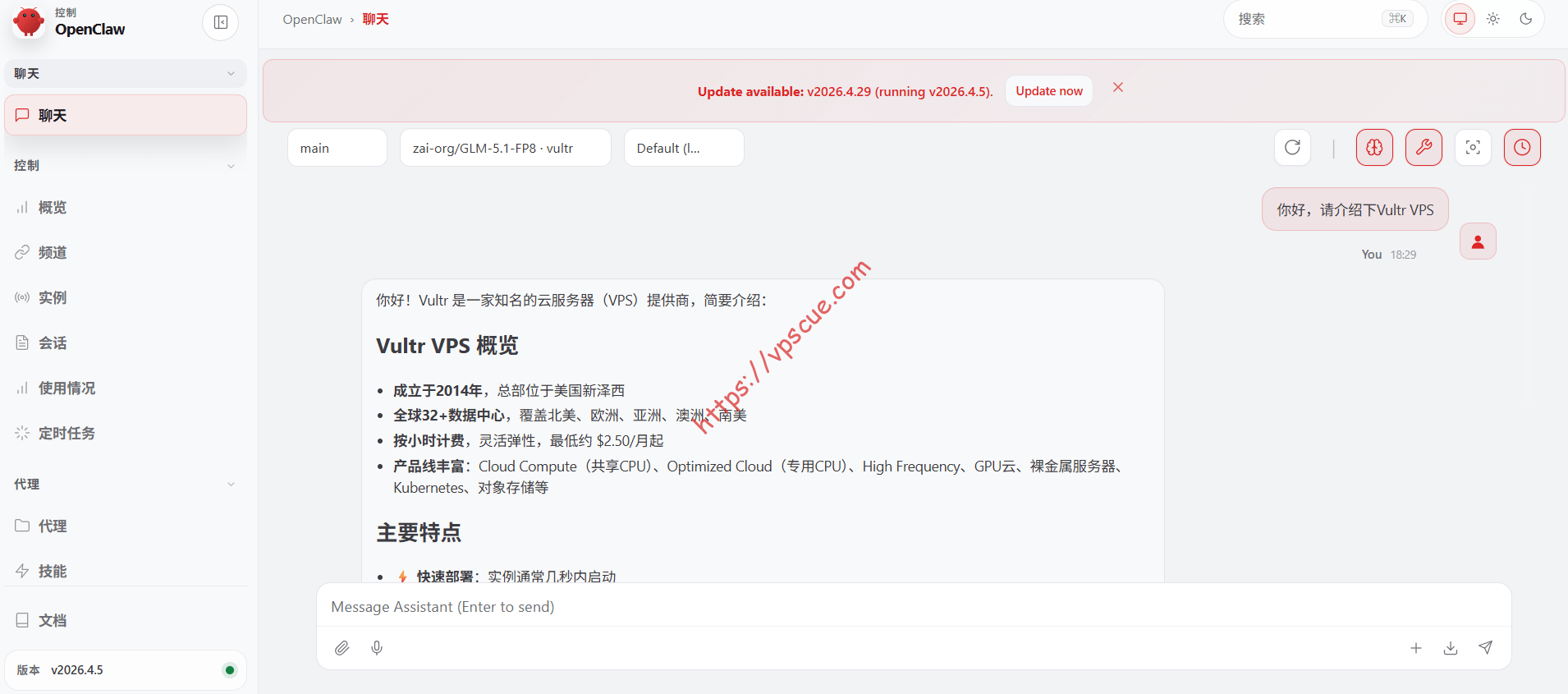Download chat export icon
Screen dimensions: 1568x694
pyautogui.click(x=1451, y=648)
